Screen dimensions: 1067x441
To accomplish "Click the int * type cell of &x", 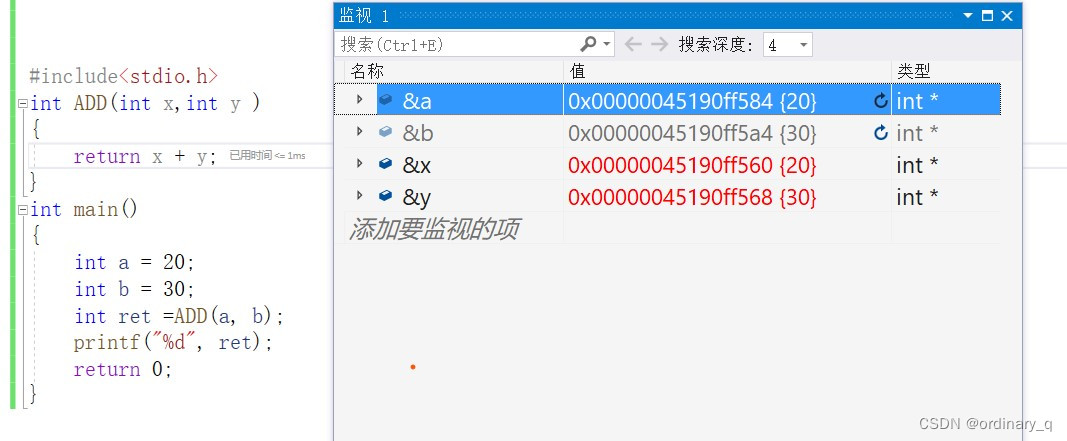I will pos(918,165).
